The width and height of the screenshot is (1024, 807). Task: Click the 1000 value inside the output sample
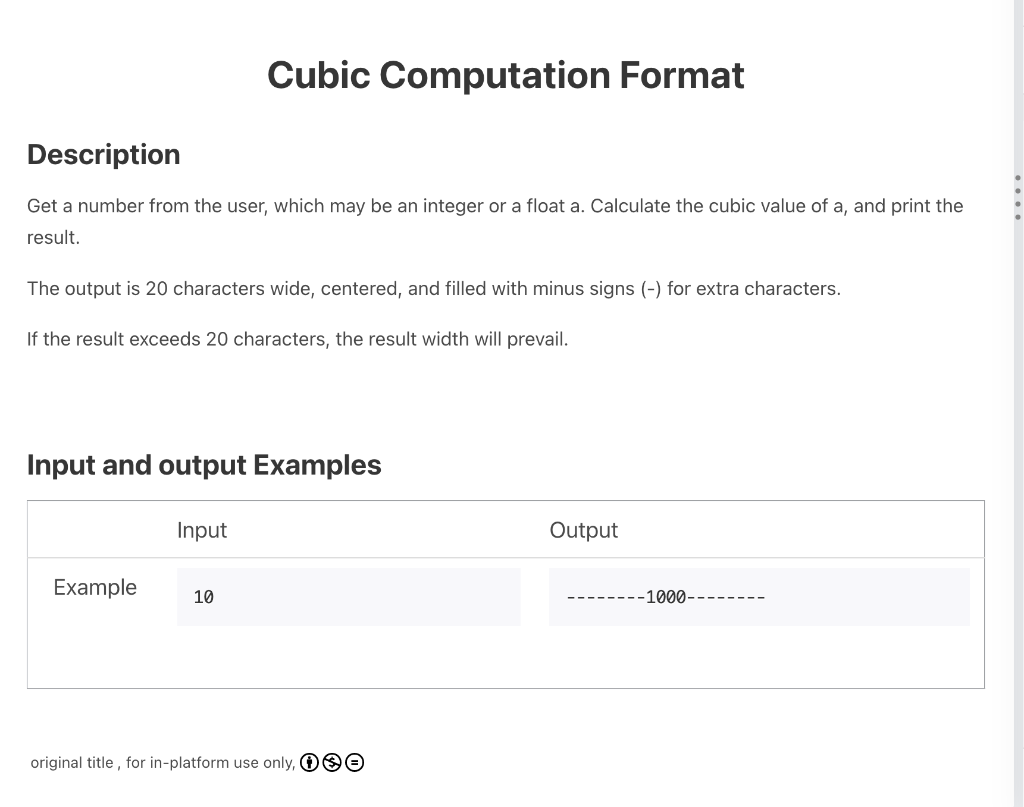click(665, 597)
